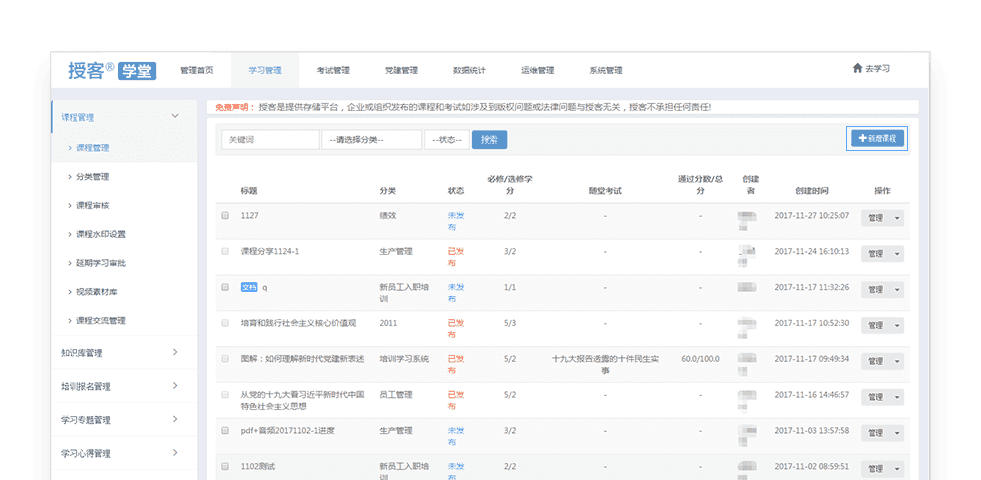Click 管理 button for course 1127
981x480 pixels.
click(875, 218)
